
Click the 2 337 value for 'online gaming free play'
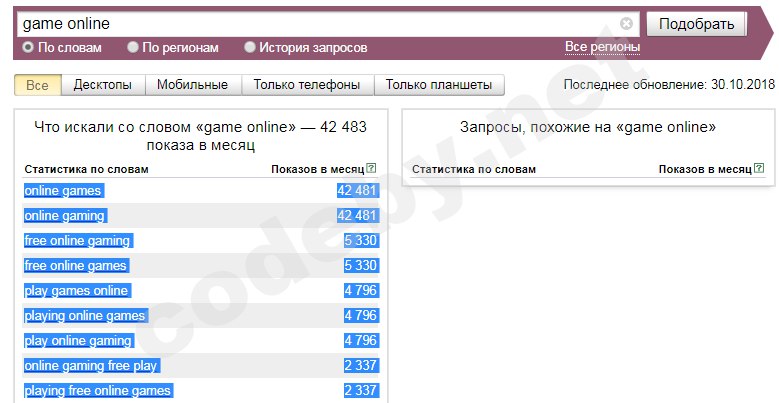[361, 365]
